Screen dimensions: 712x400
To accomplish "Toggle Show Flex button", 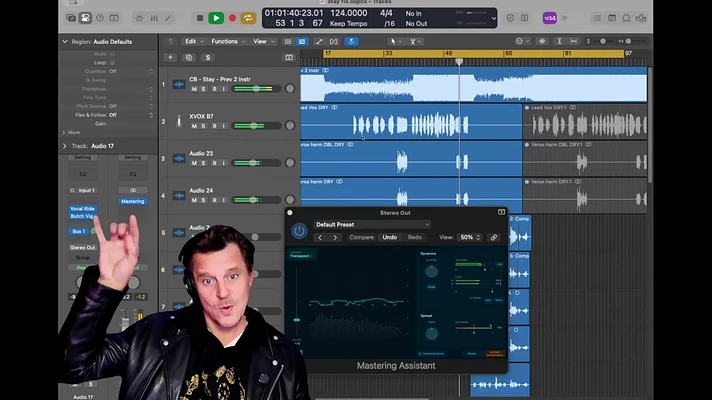I will tap(334, 42).
